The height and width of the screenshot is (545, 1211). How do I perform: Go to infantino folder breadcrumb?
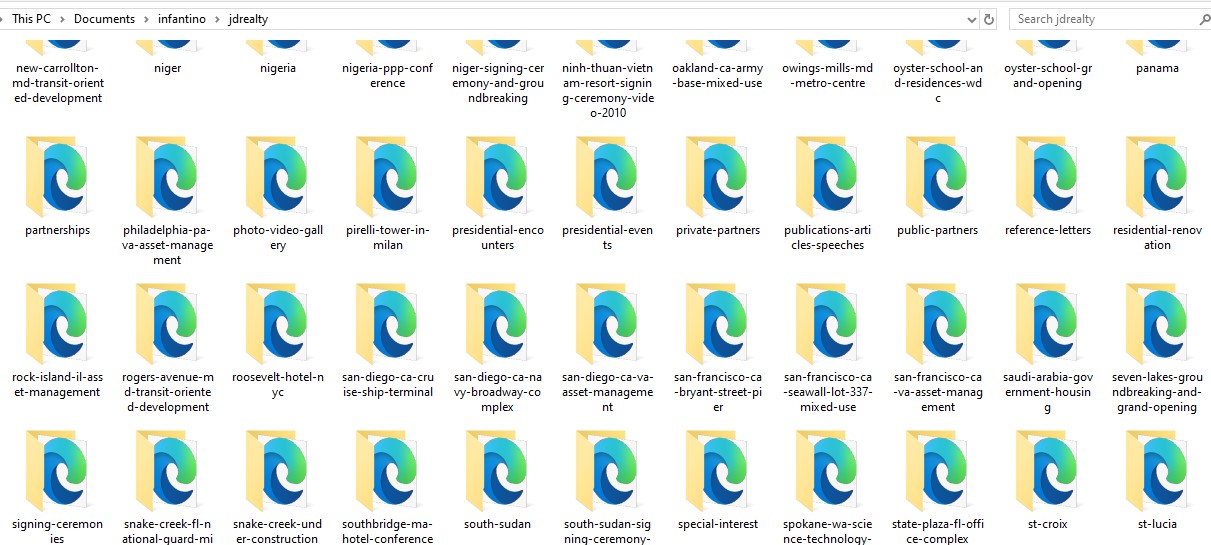click(181, 19)
